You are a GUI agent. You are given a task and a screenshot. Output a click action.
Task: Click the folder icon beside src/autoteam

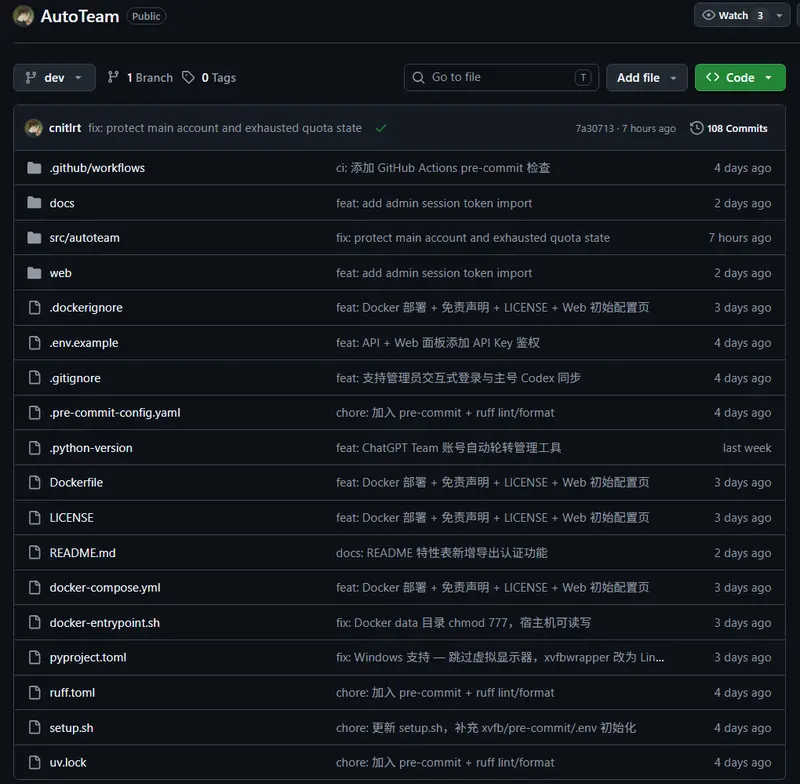(34, 238)
